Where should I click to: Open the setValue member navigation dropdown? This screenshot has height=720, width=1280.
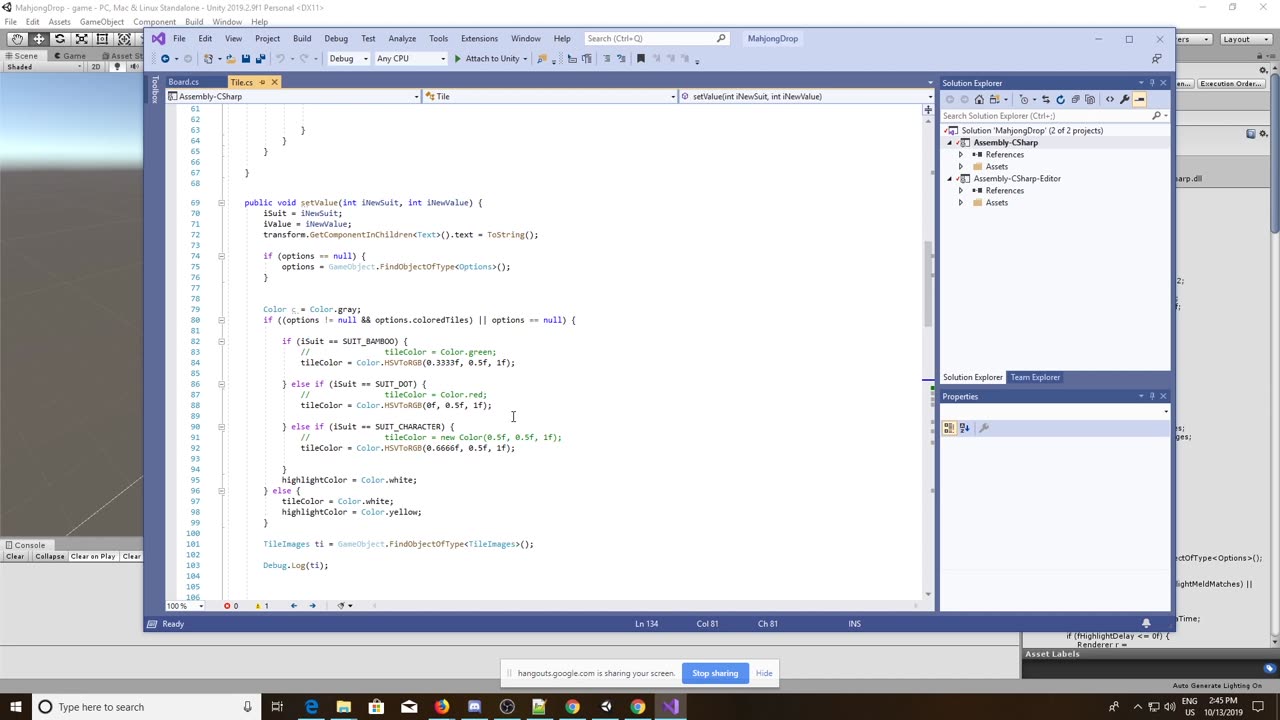(x=806, y=96)
